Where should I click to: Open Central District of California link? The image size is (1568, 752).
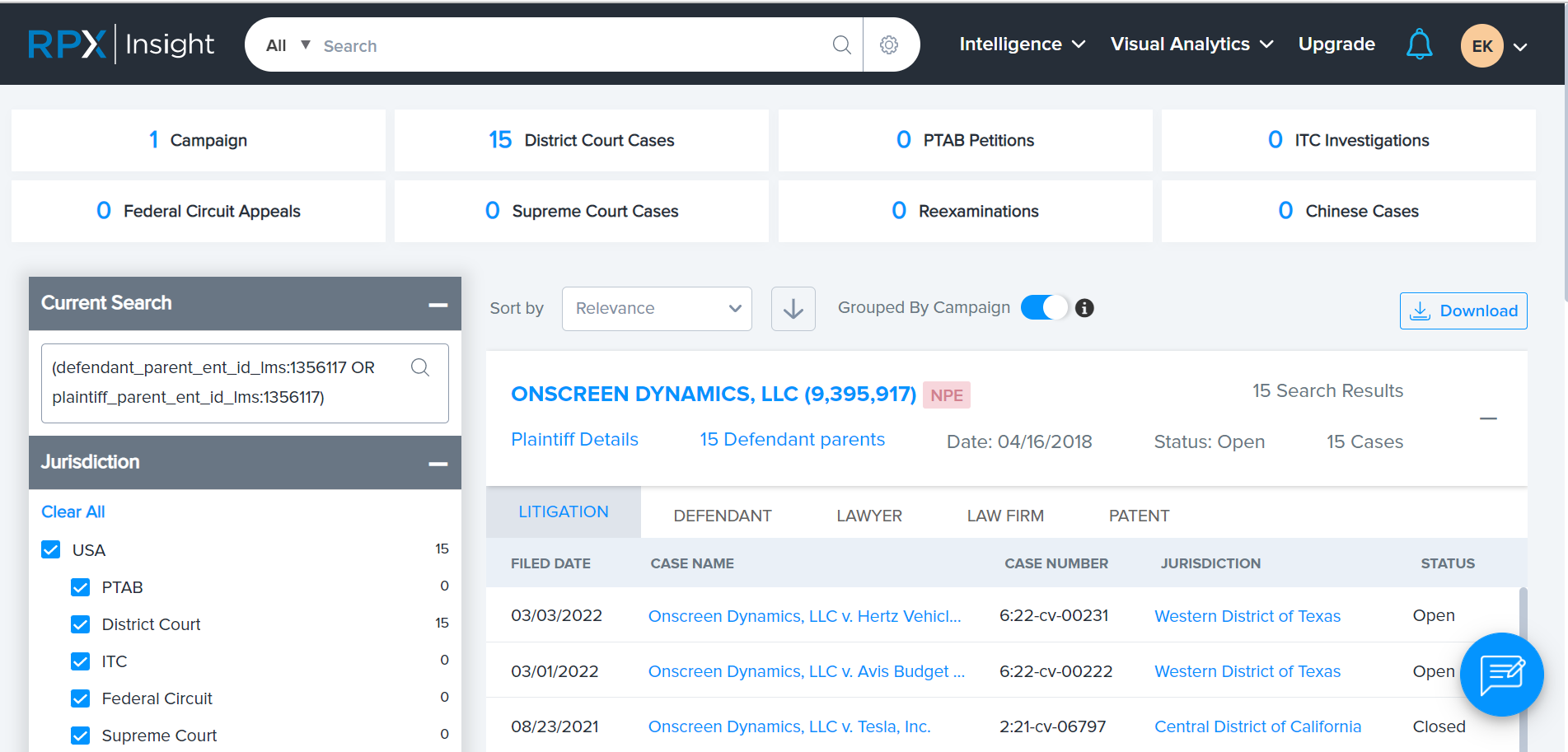pyautogui.click(x=1257, y=726)
